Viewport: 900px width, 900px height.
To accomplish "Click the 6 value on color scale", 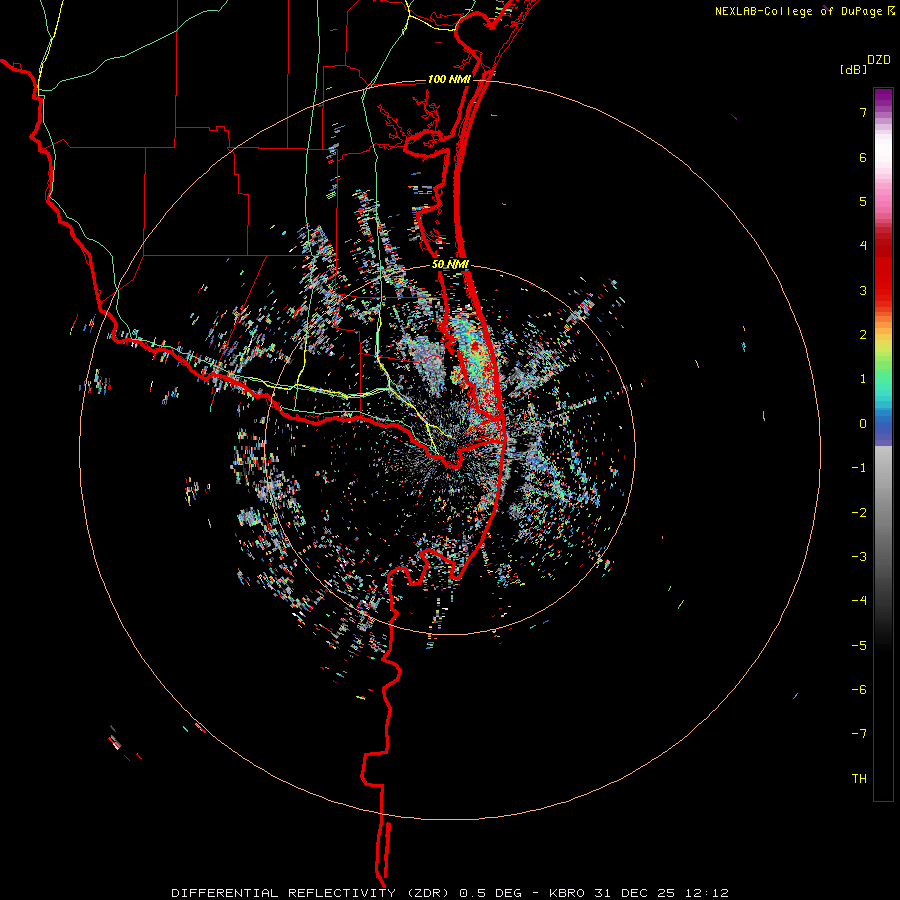I will pyautogui.click(x=862, y=157).
